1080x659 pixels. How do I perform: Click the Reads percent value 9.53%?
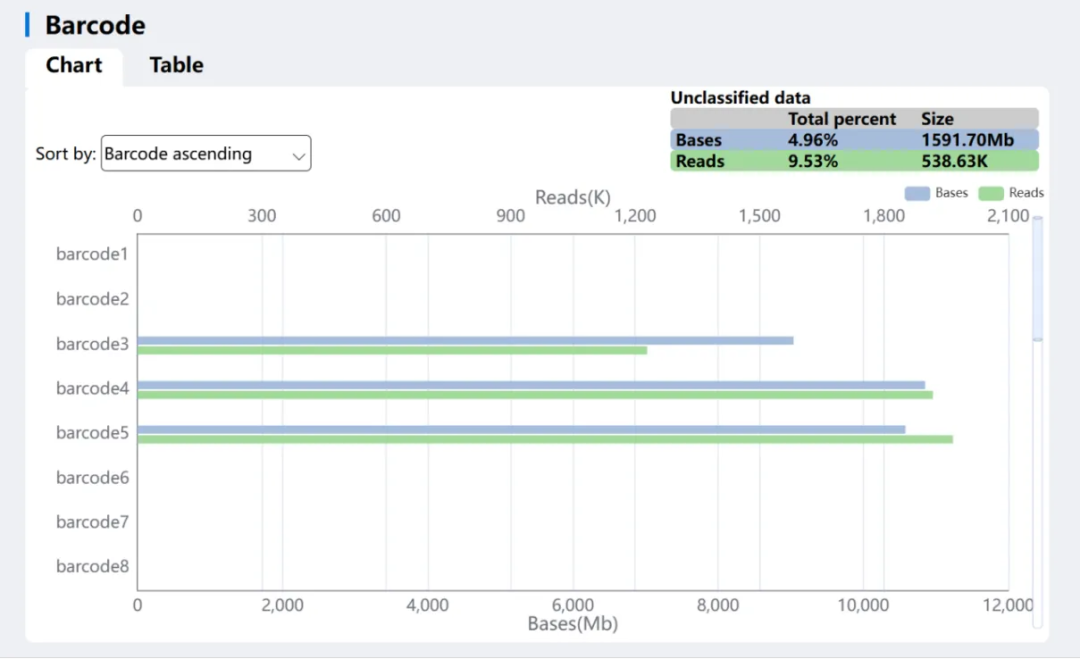[x=813, y=161]
